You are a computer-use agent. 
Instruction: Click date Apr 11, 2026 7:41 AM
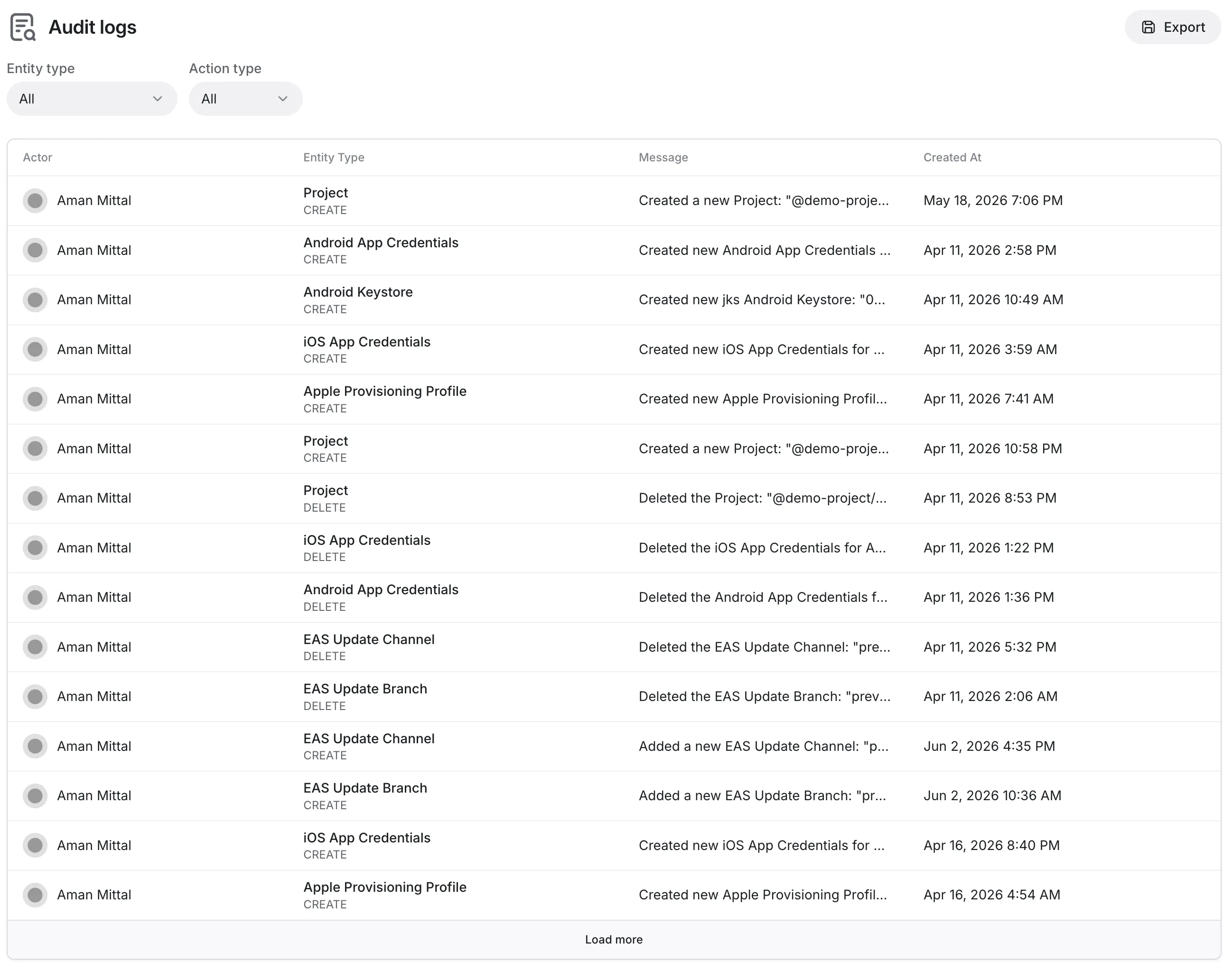989,399
